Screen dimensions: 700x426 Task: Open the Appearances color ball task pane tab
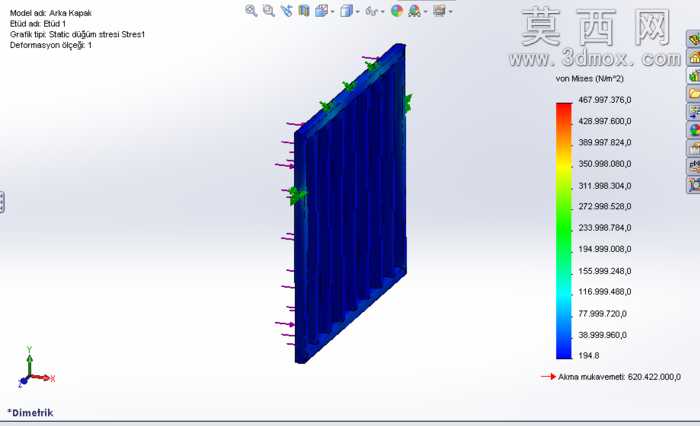click(693, 130)
